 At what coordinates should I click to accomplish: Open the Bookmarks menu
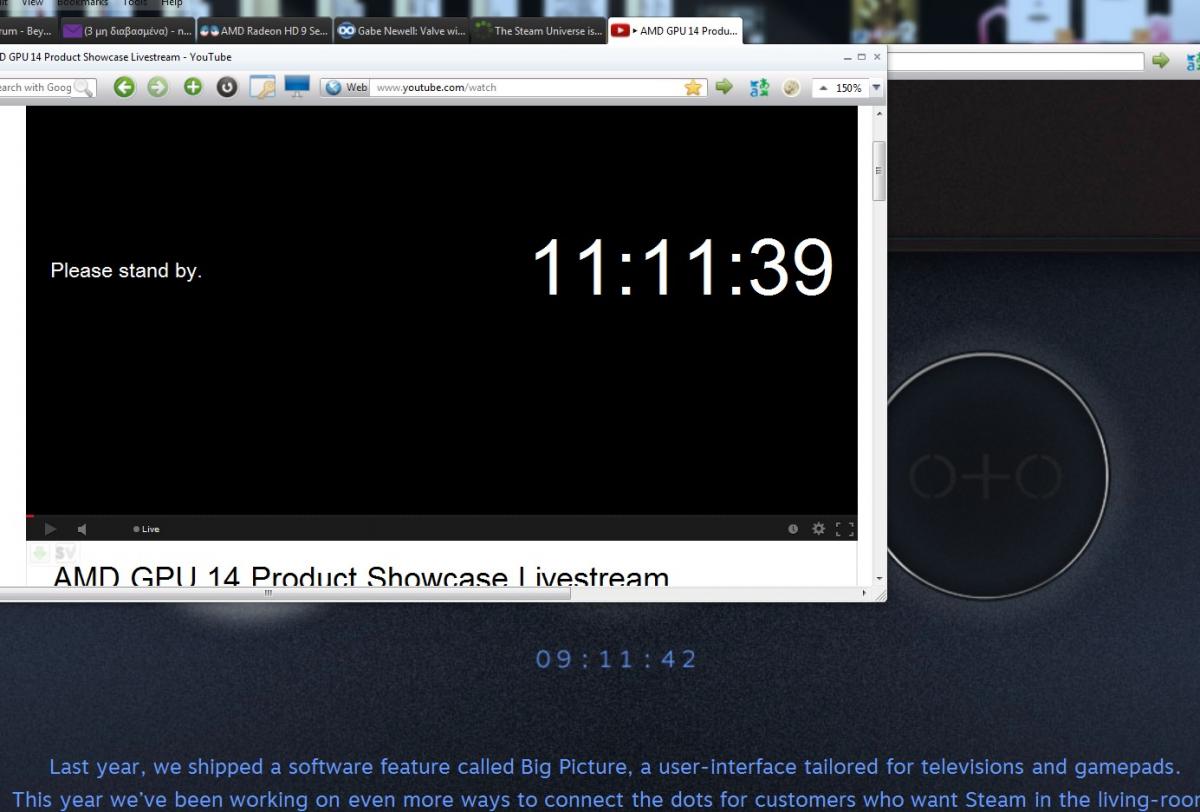pos(83,4)
